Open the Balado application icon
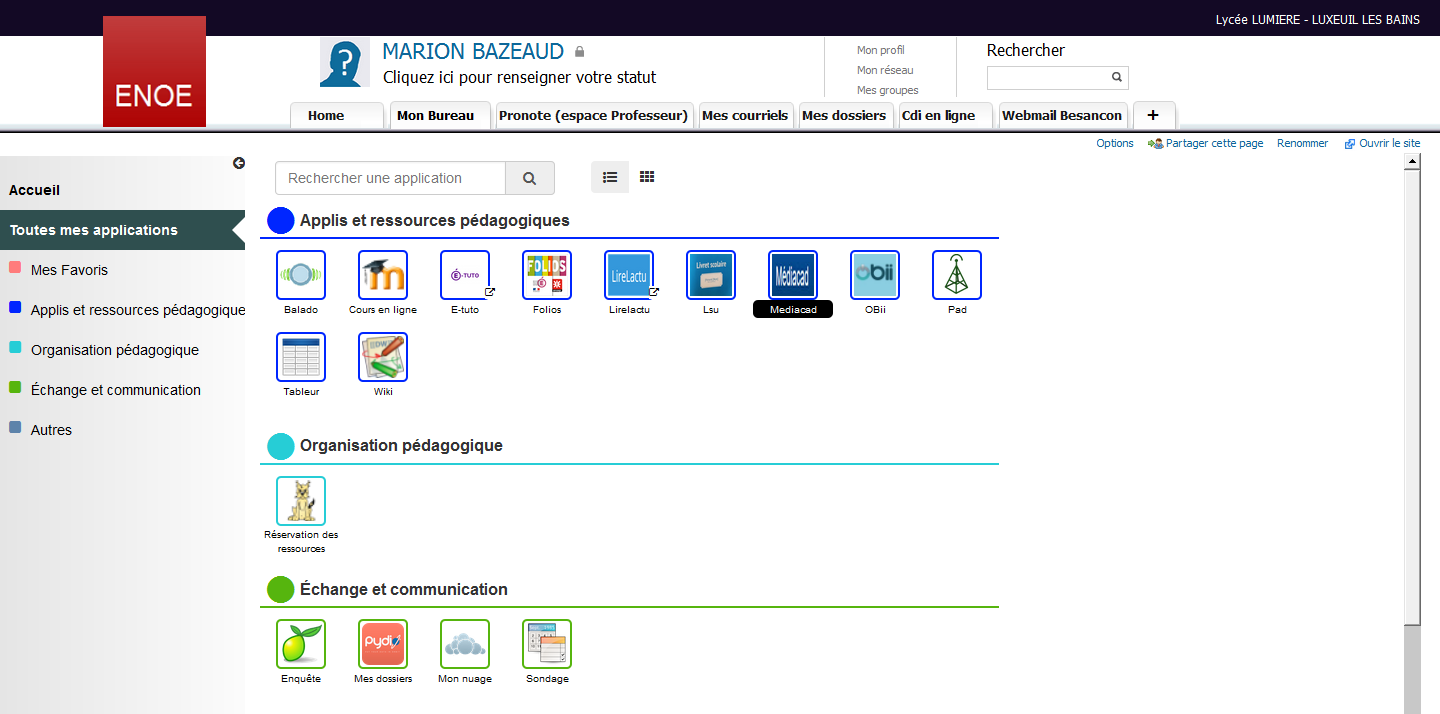 tap(301, 275)
